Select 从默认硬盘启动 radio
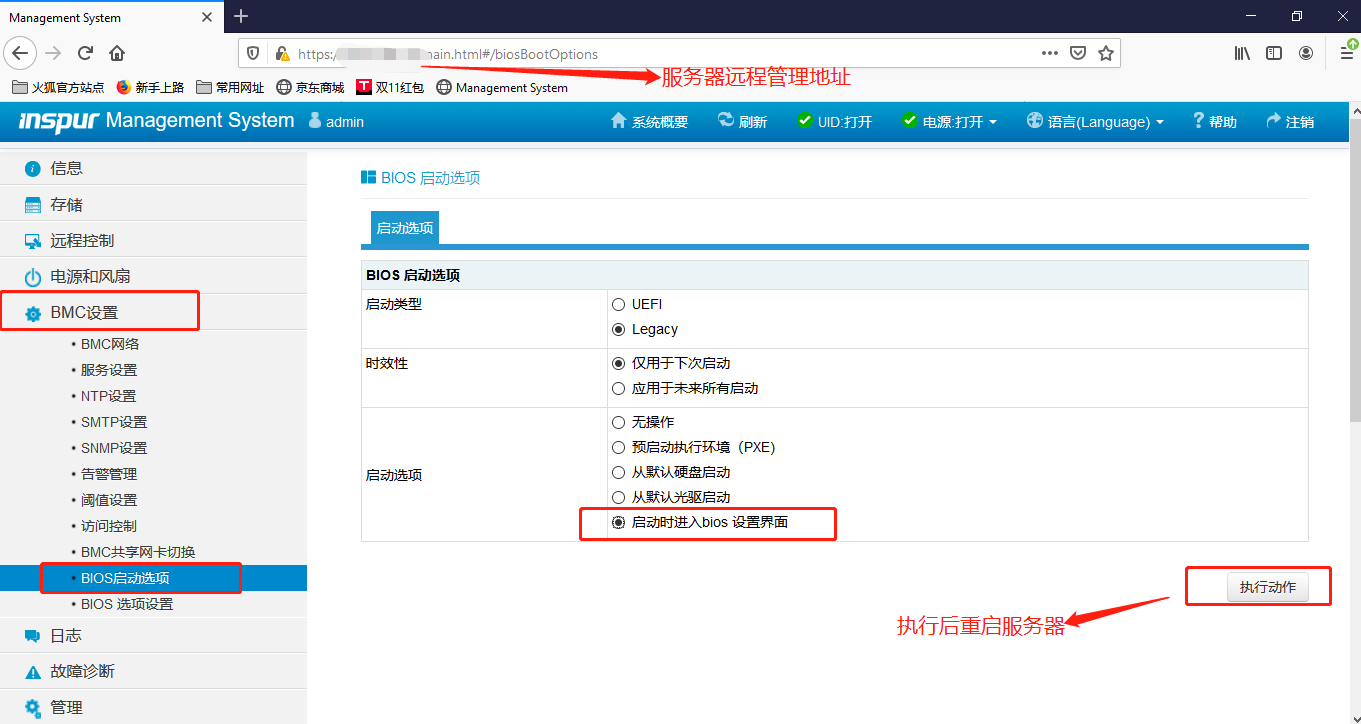Viewport: 1361px width, 724px height. [x=618, y=472]
